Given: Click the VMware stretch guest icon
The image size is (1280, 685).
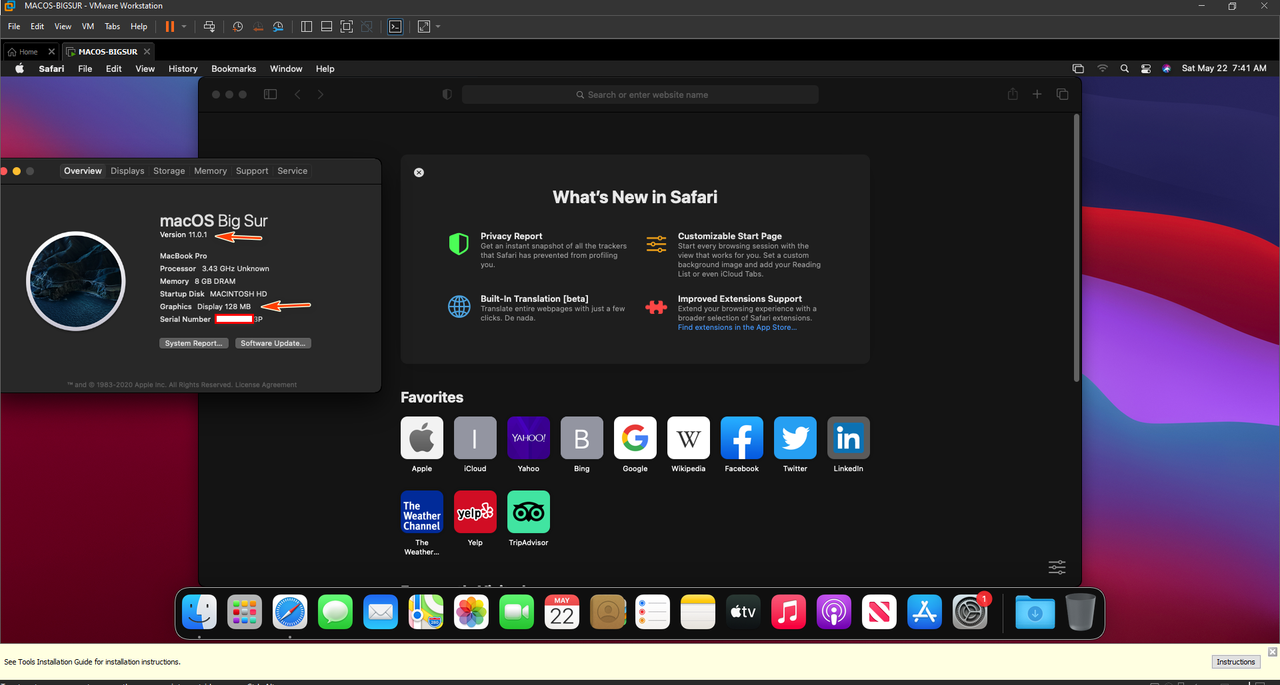Looking at the screenshot, I should [423, 26].
